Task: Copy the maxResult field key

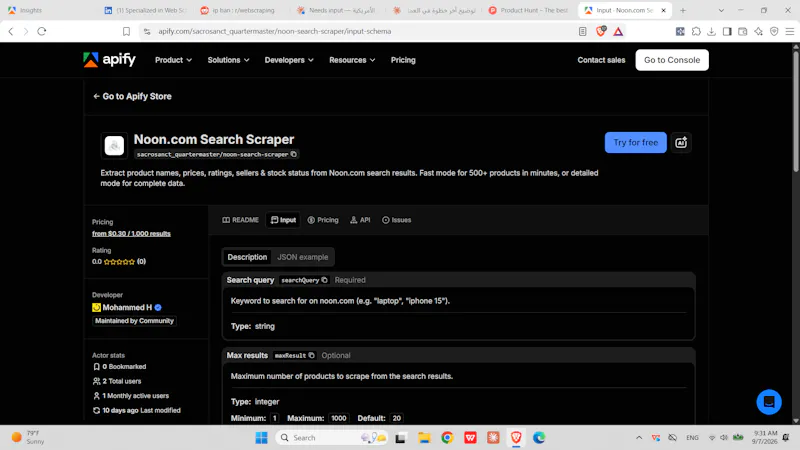Action: pyautogui.click(x=311, y=355)
